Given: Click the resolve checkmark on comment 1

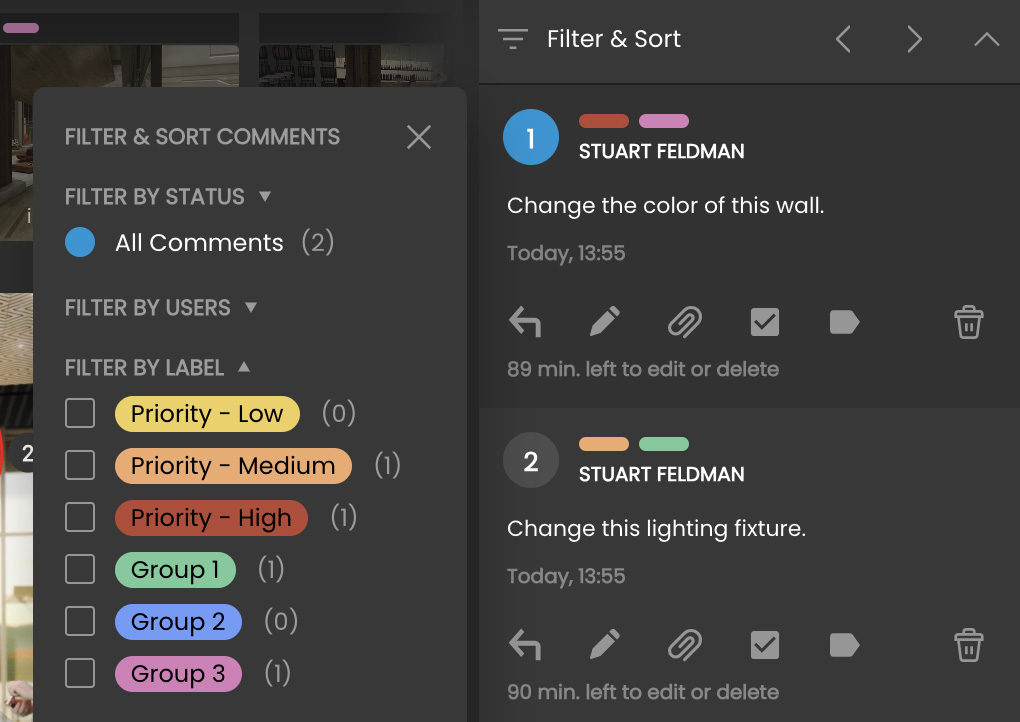Looking at the screenshot, I should (x=764, y=321).
